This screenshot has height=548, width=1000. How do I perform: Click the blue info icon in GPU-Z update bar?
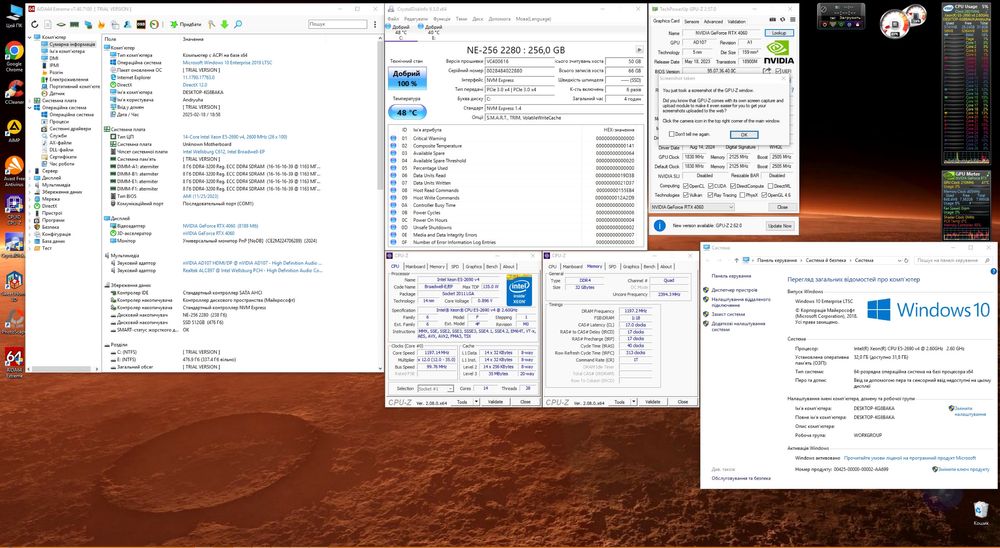[x=660, y=226]
